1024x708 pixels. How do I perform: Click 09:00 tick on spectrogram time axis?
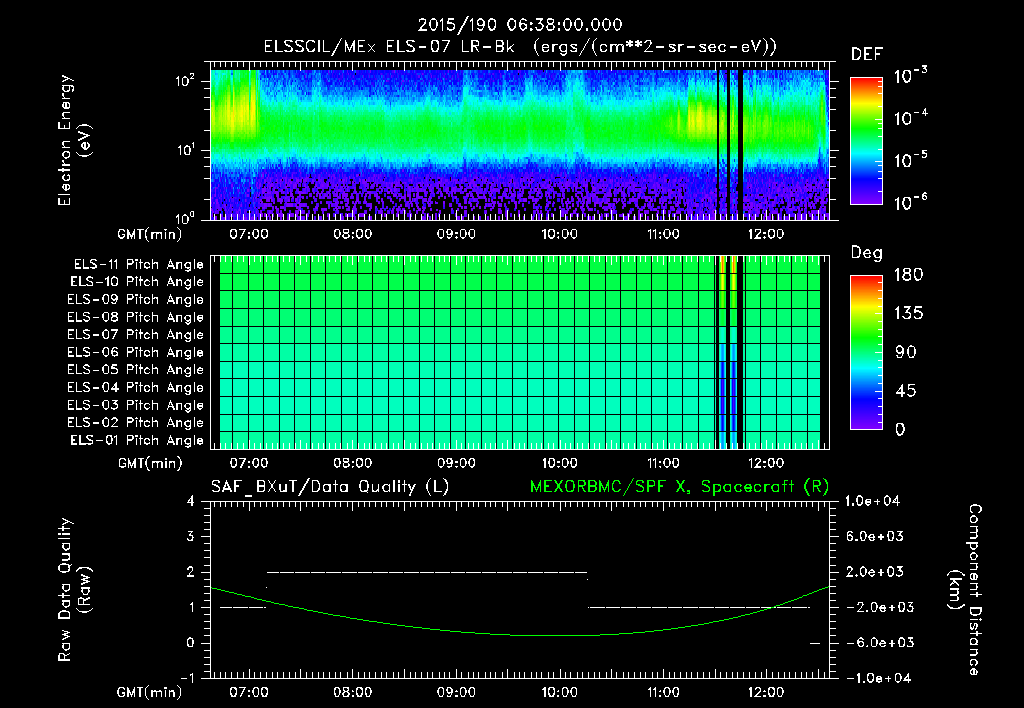[x=456, y=234]
